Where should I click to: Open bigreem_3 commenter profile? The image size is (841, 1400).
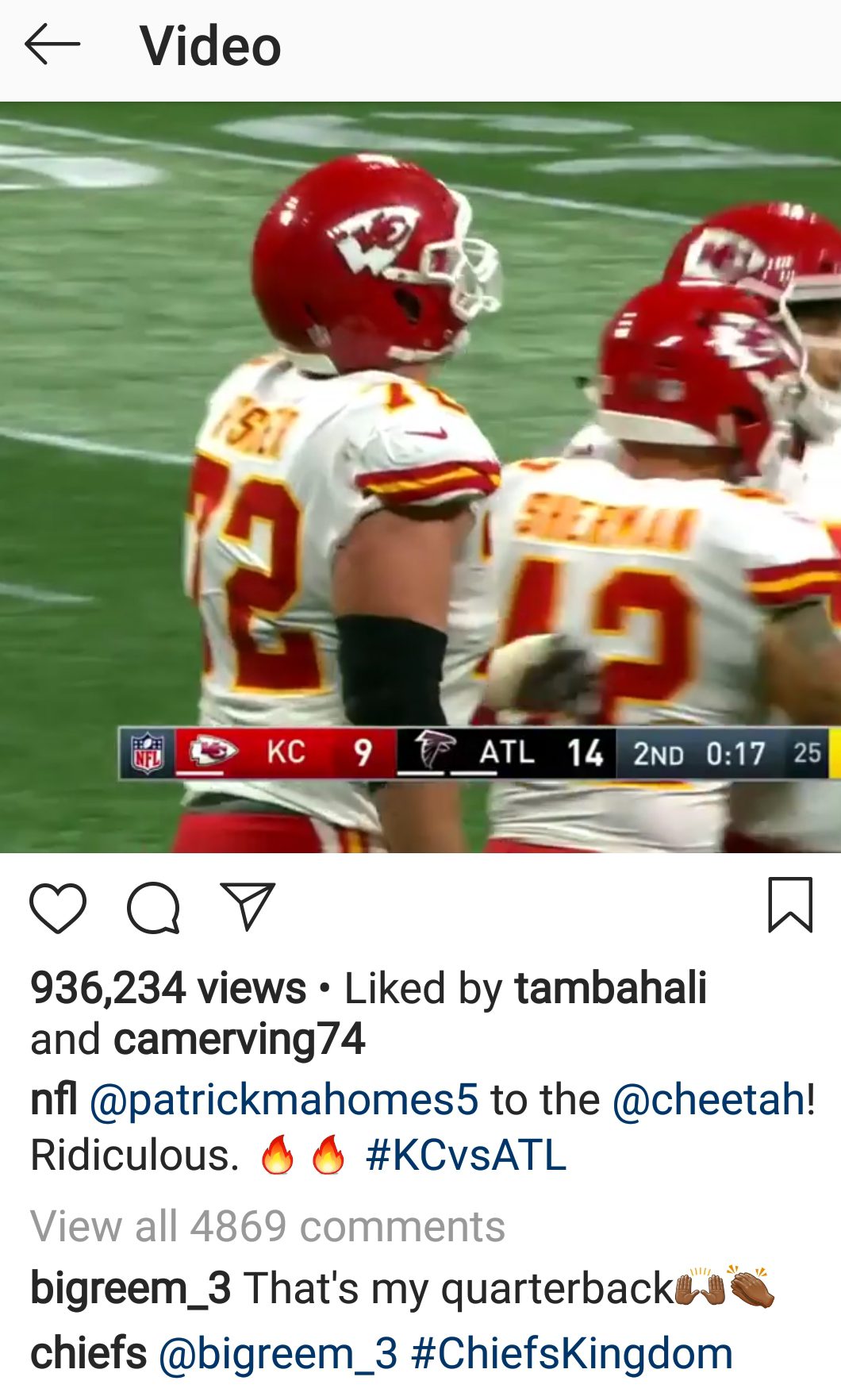pyautogui.click(x=131, y=1288)
